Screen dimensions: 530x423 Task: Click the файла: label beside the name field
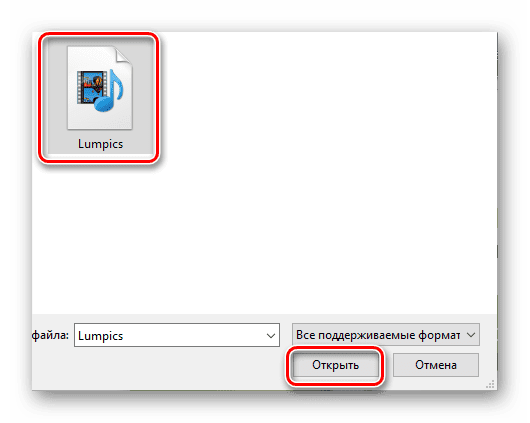(x=50, y=335)
